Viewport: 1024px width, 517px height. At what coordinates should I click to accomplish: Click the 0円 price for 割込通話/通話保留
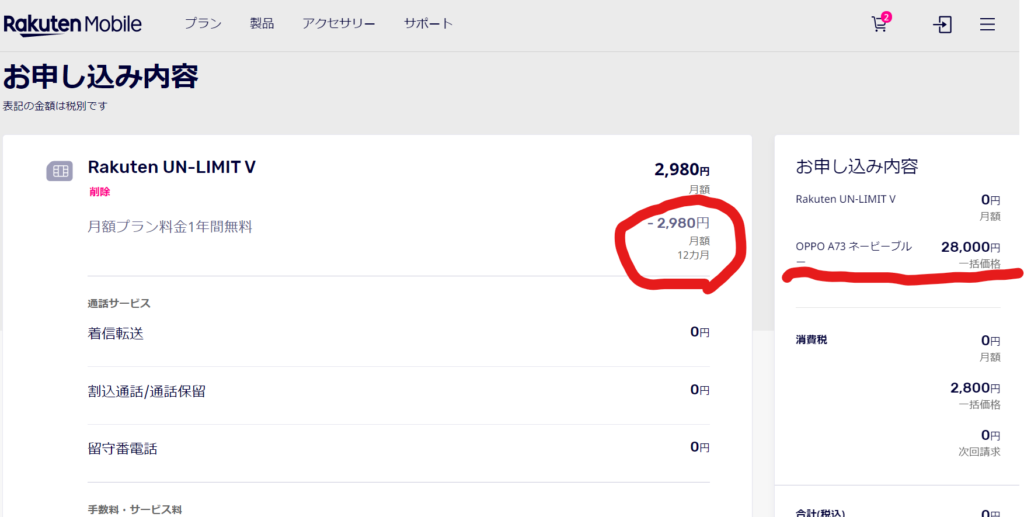pyautogui.click(x=699, y=390)
